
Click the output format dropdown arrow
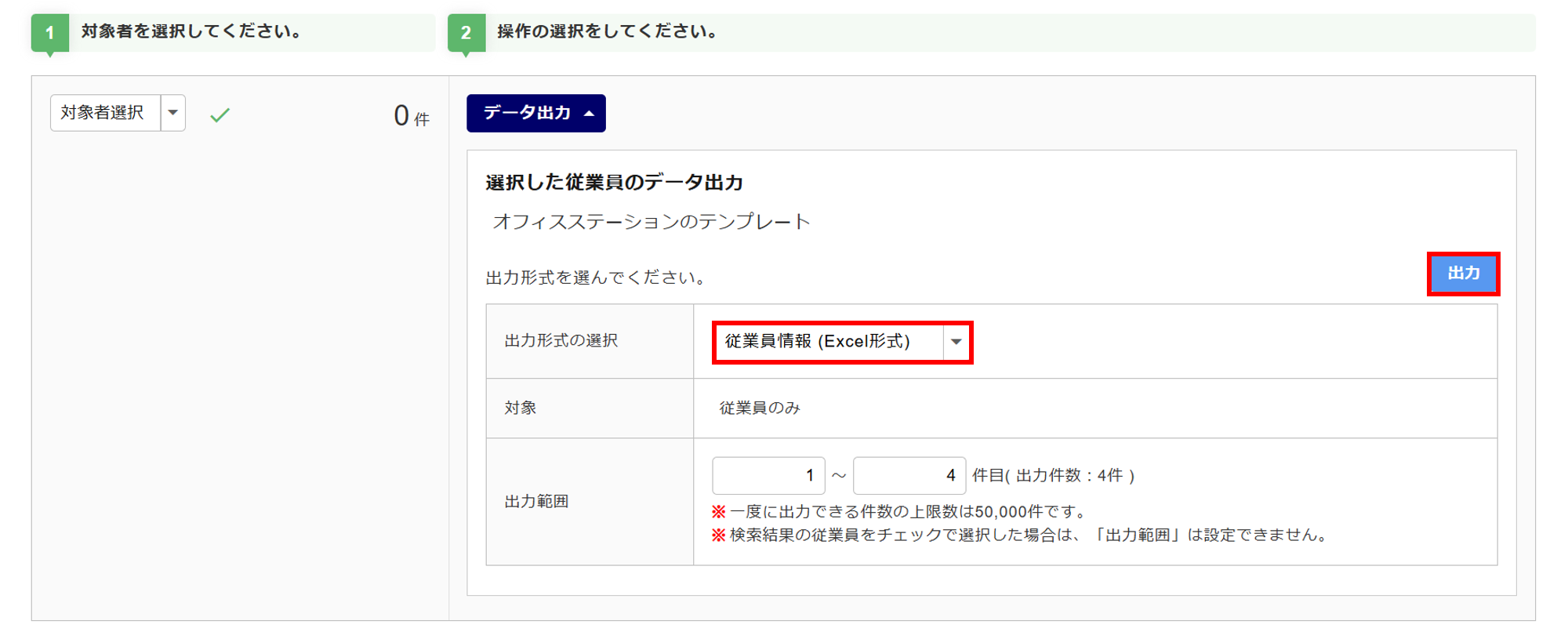[956, 342]
